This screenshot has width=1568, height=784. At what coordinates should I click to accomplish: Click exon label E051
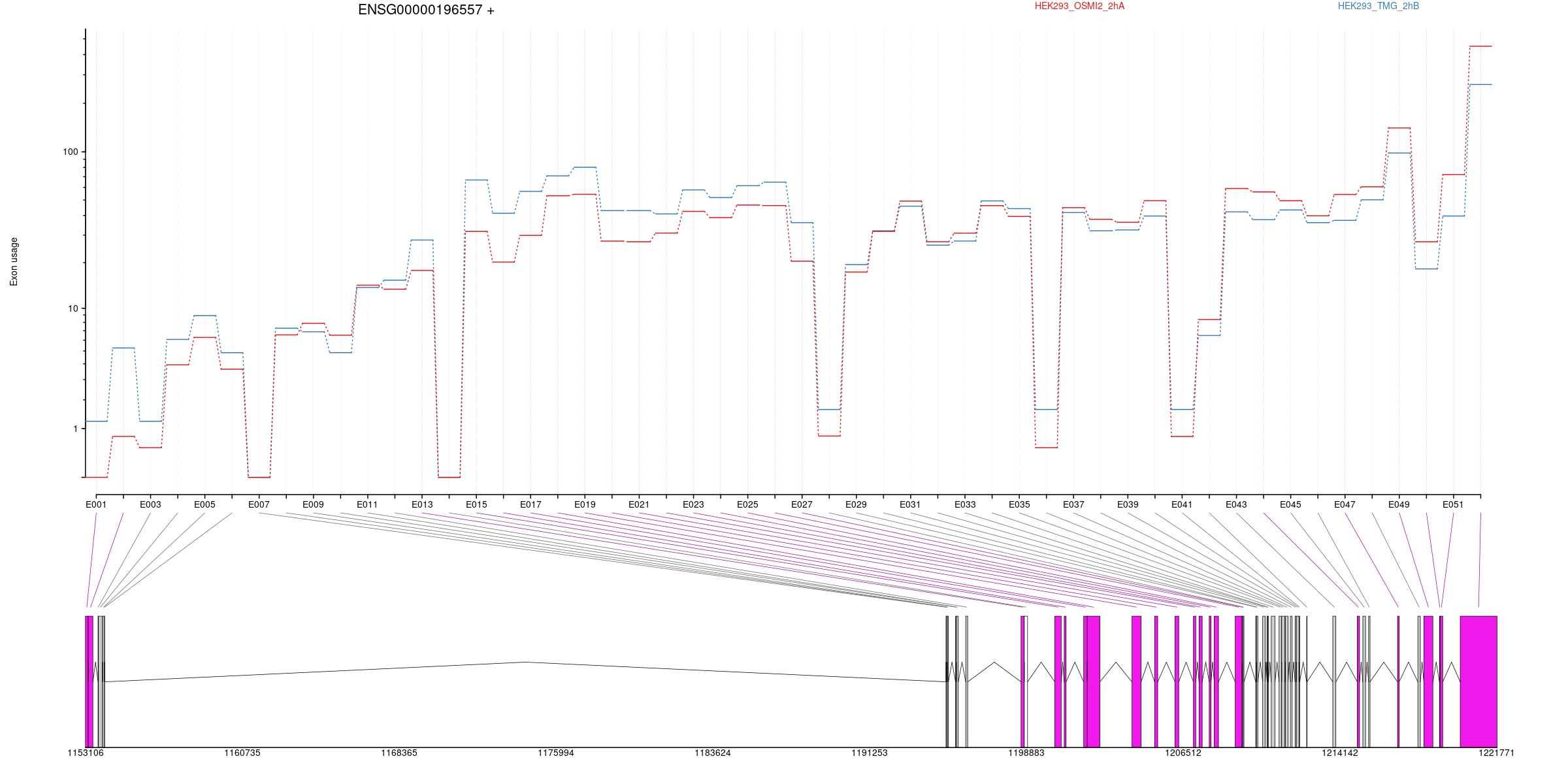pos(1453,504)
